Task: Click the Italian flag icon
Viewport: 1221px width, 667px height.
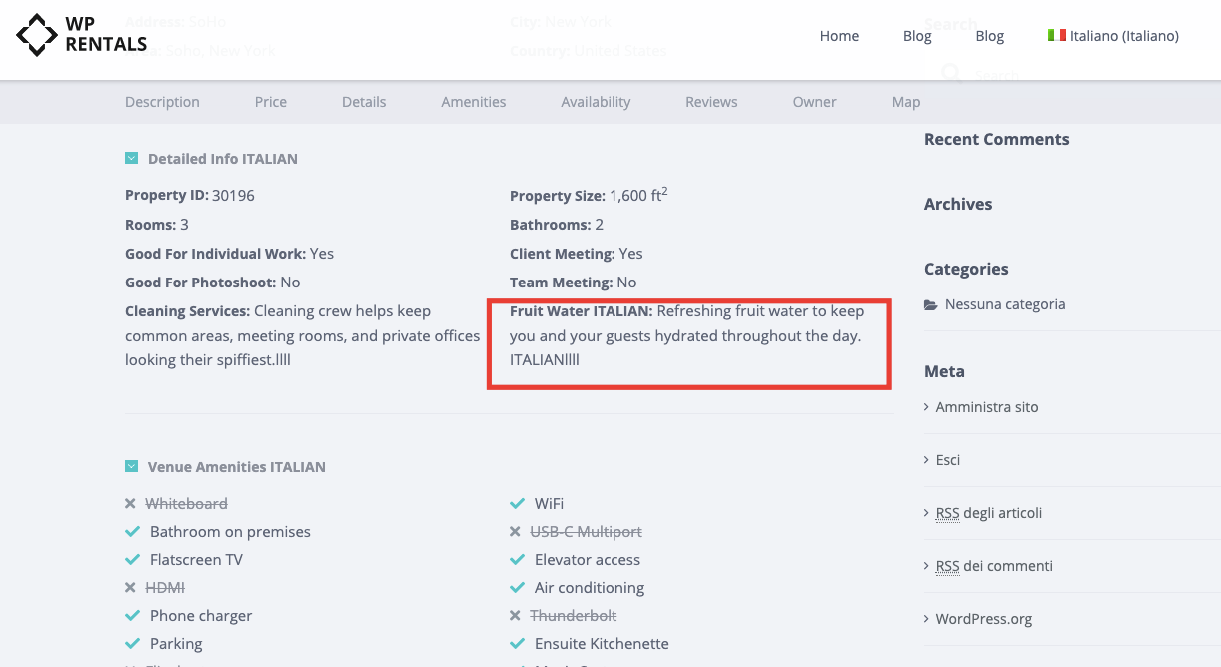Action: click(1057, 34)
